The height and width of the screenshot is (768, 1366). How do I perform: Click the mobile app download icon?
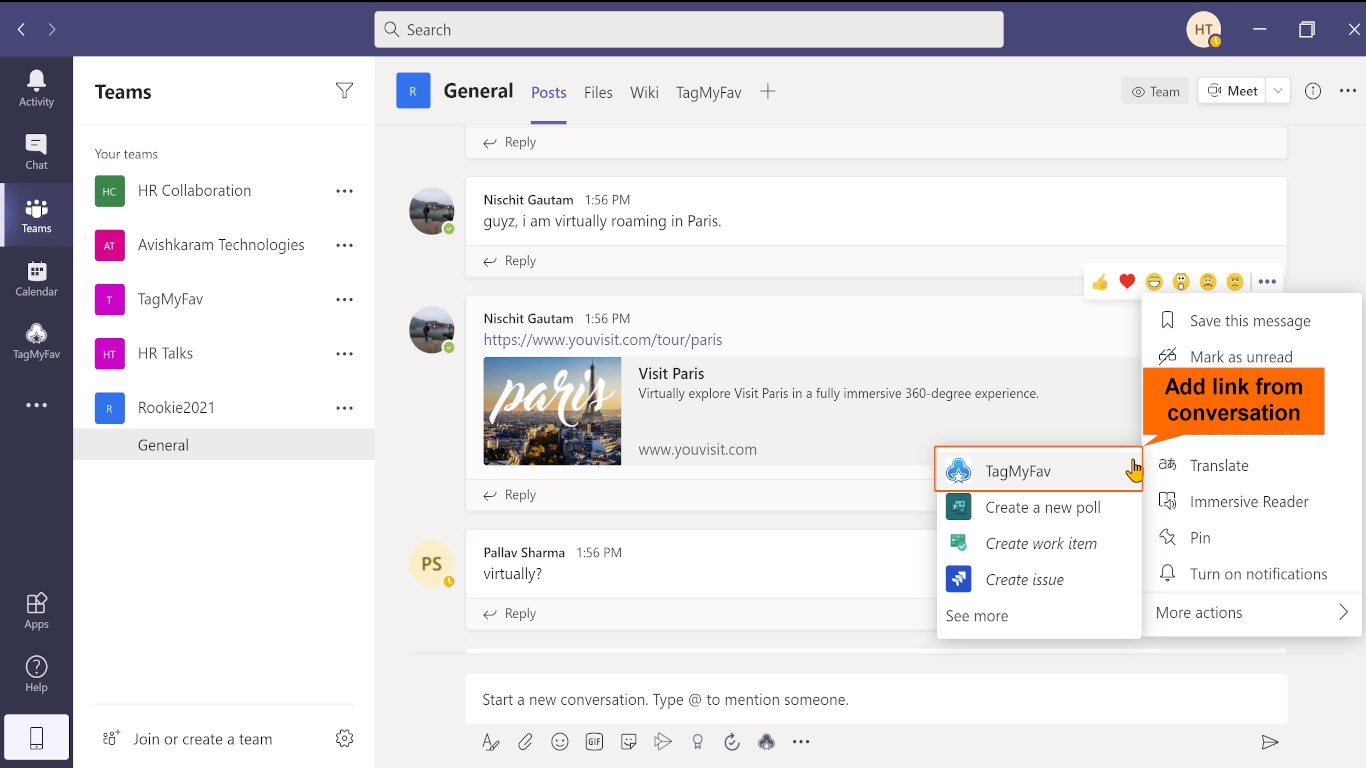36,738
